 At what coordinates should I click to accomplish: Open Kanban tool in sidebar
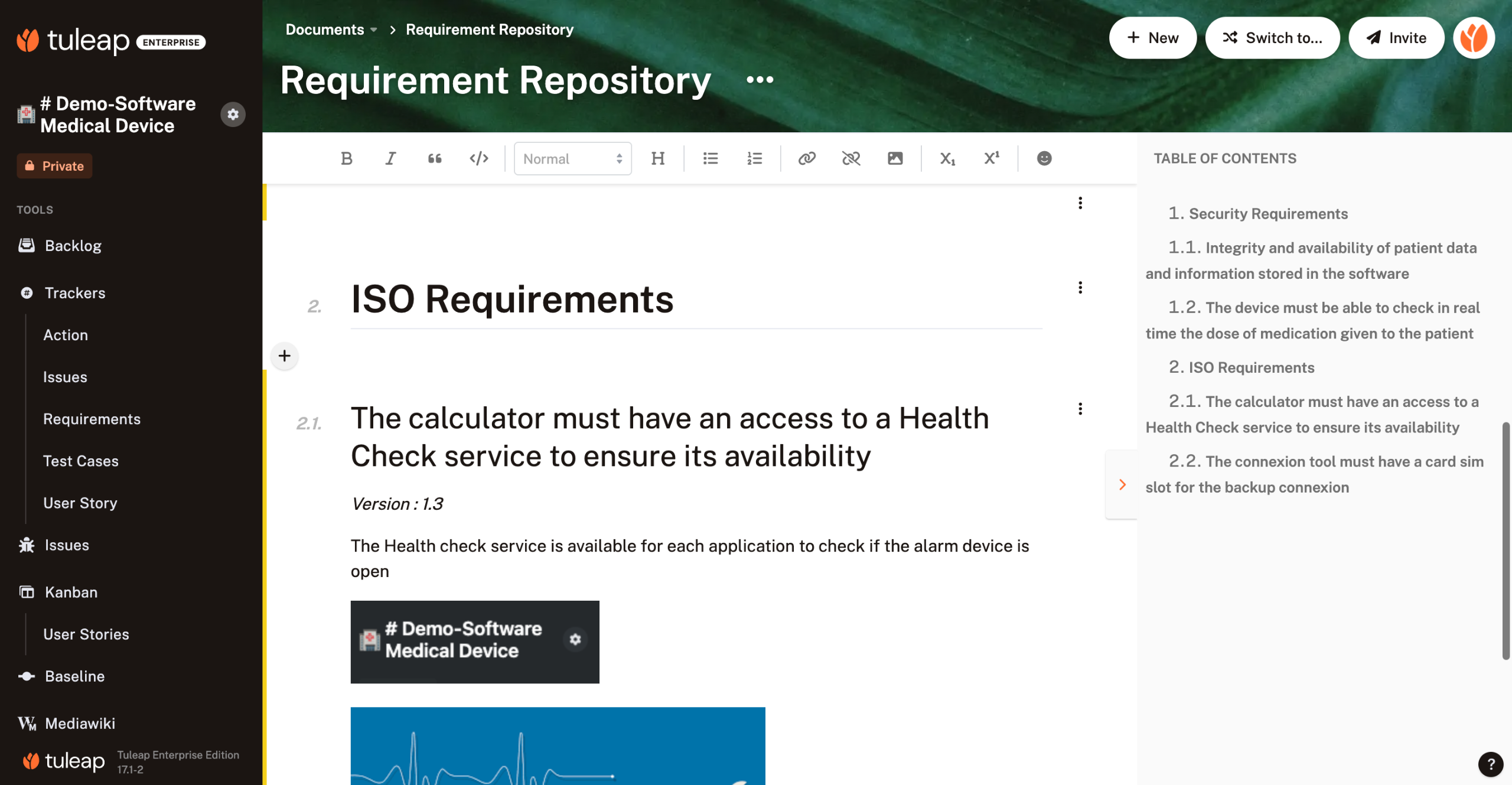(x=71, y=592)
